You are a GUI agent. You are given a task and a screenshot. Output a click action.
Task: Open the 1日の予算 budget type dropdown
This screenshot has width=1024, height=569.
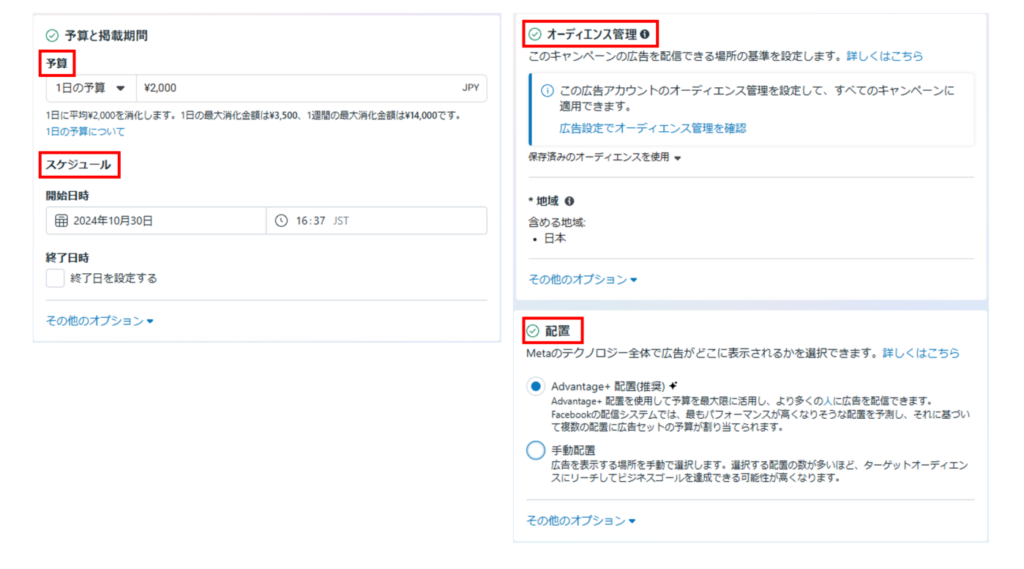90,88
